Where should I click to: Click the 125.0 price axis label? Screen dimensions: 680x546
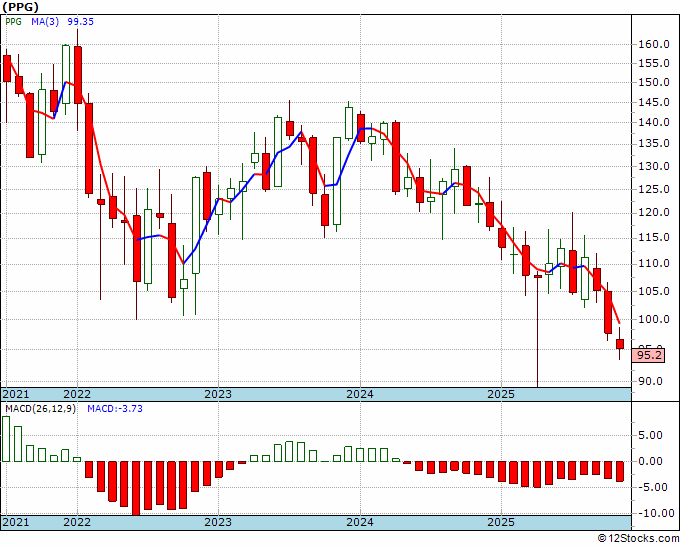click(x=654, y=190)
